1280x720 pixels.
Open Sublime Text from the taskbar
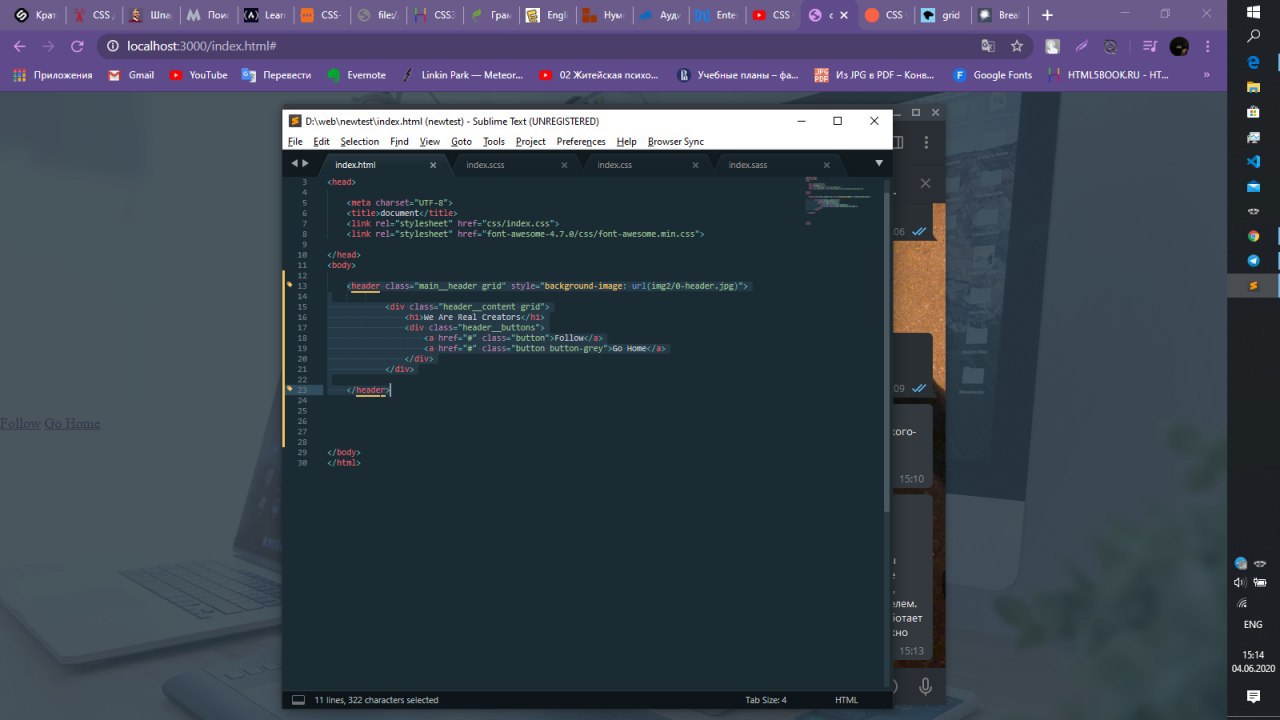1253,286
